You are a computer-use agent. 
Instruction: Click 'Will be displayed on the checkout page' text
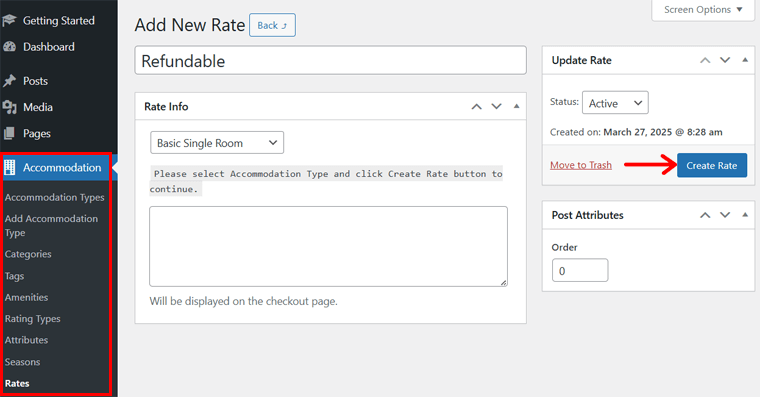[x=243, y=301]
